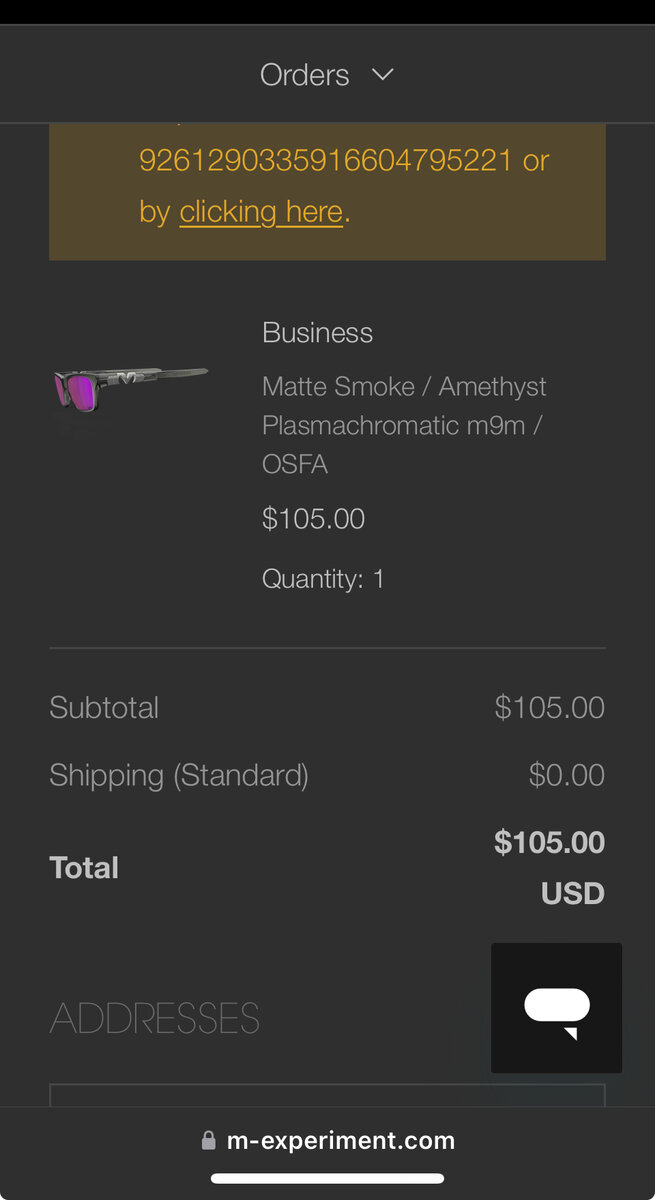Image resolution: width=655 pixels, height=1200 pixels.
Task: Click the bold Total label
Action: tap(84, 868)
